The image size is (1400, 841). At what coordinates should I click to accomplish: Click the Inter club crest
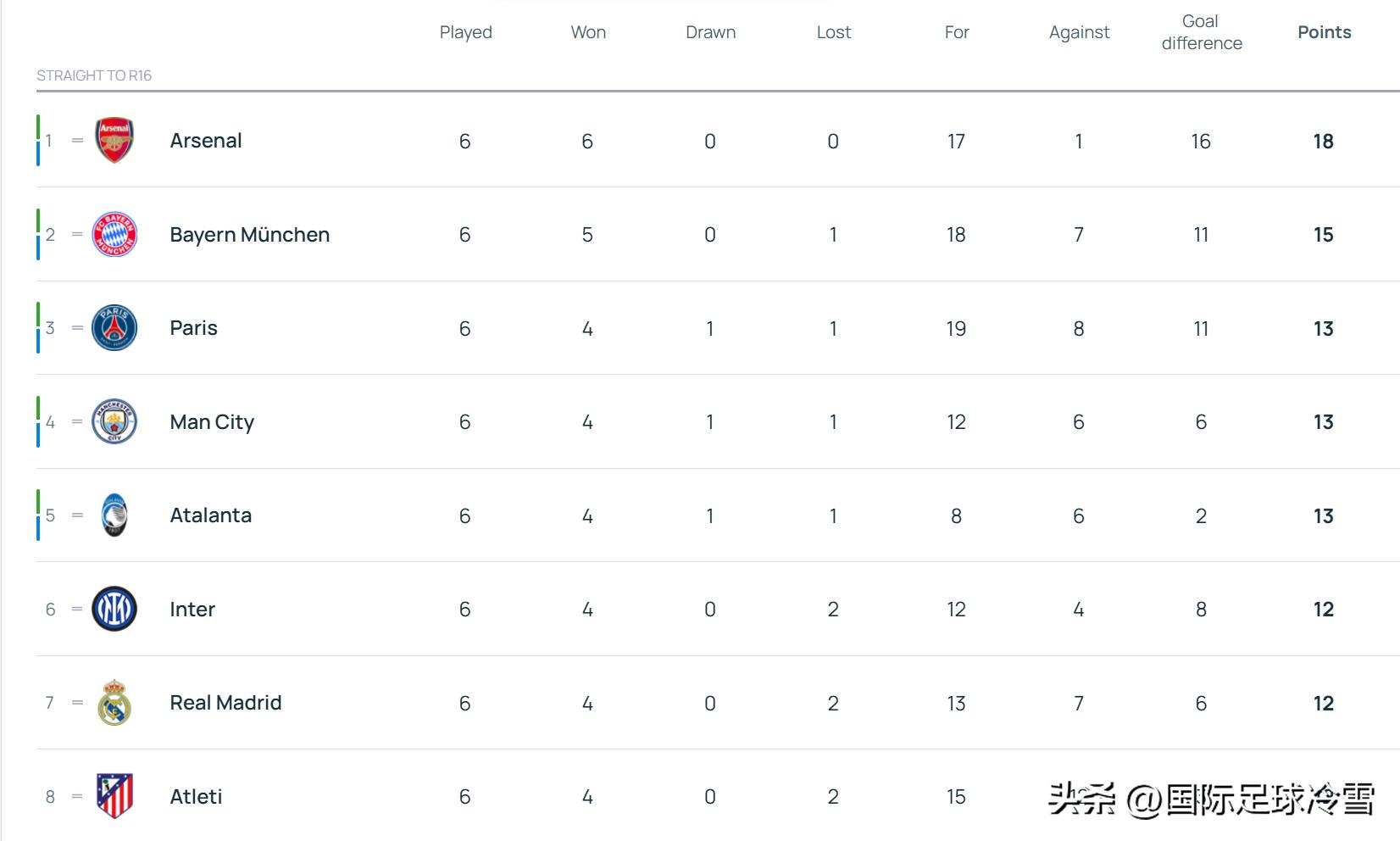(114, 609)
